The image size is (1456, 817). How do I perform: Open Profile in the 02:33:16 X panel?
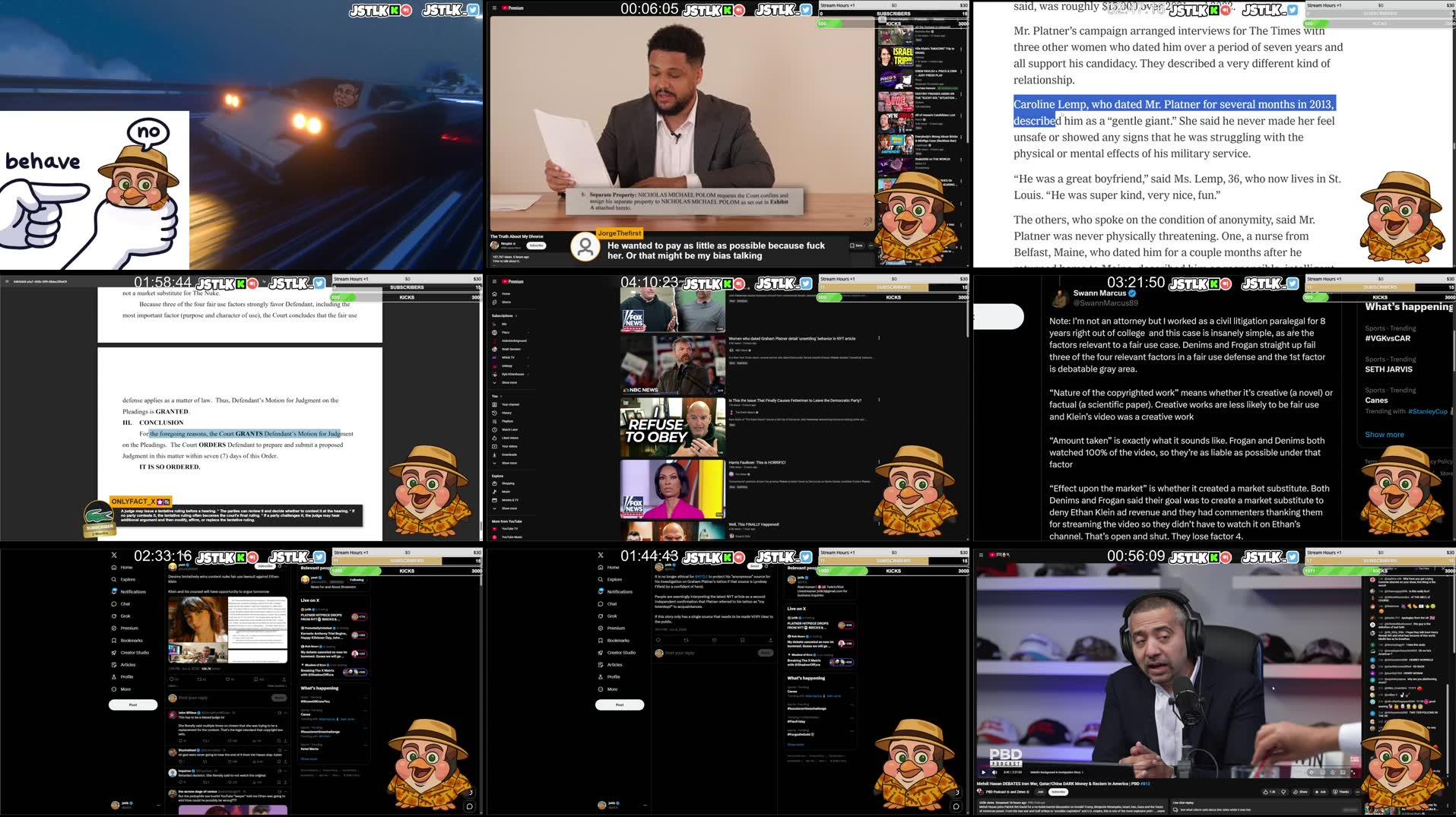pos(122,676)
